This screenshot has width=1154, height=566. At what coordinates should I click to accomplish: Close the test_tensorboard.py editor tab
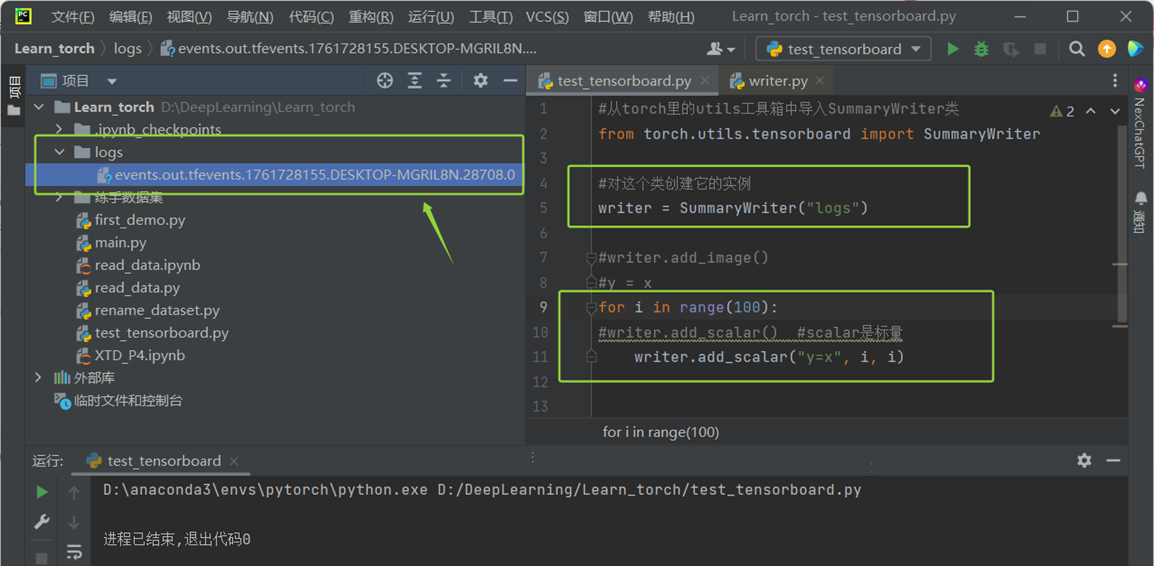coord(705,81)
